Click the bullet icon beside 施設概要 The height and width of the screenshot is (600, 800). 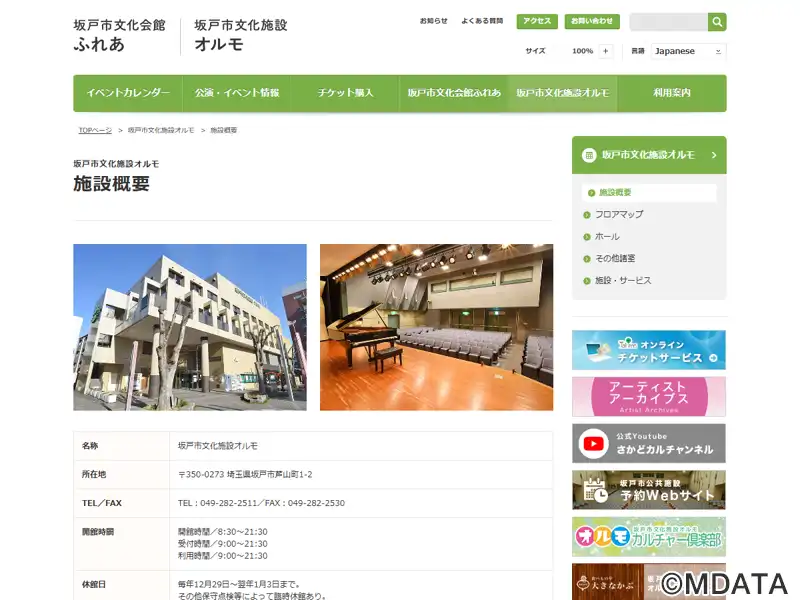[591, 193]
